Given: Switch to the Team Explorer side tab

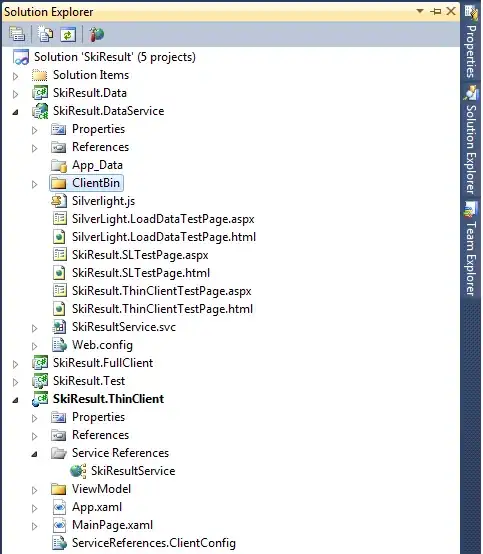Looking at the screenshot, I should point(471,249).
